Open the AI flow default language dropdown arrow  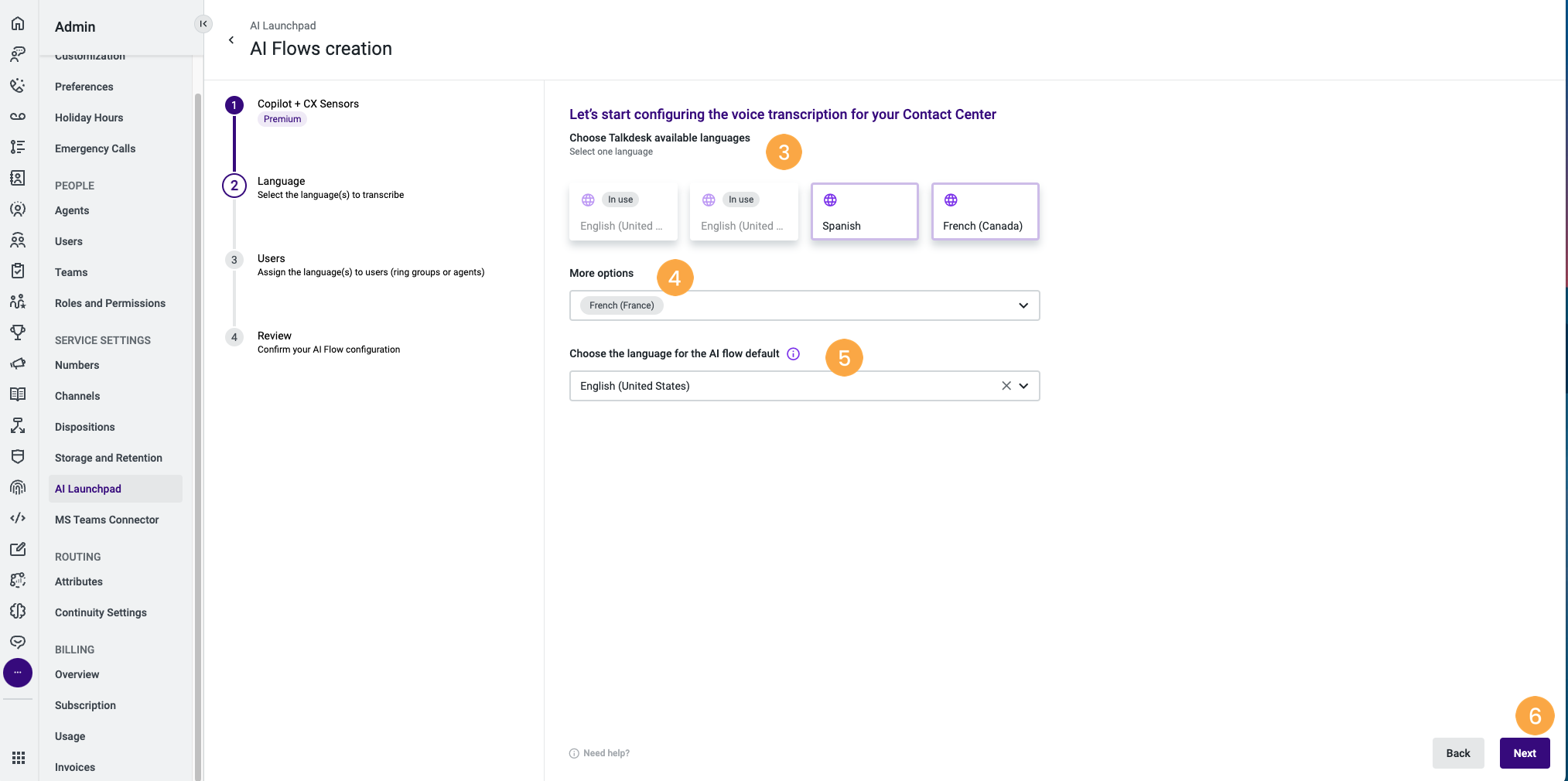(x=1023, y=386)
